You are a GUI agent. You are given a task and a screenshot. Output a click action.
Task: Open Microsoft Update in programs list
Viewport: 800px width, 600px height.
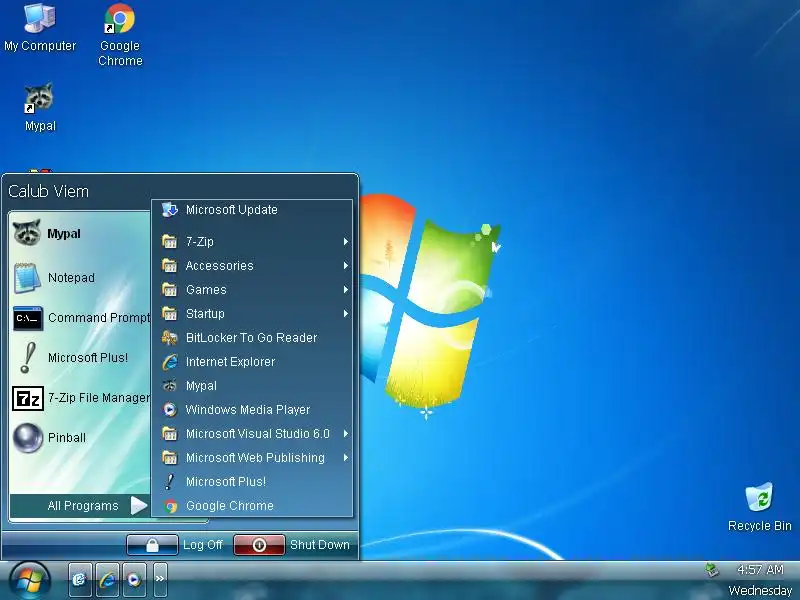[x=252, y=210]
